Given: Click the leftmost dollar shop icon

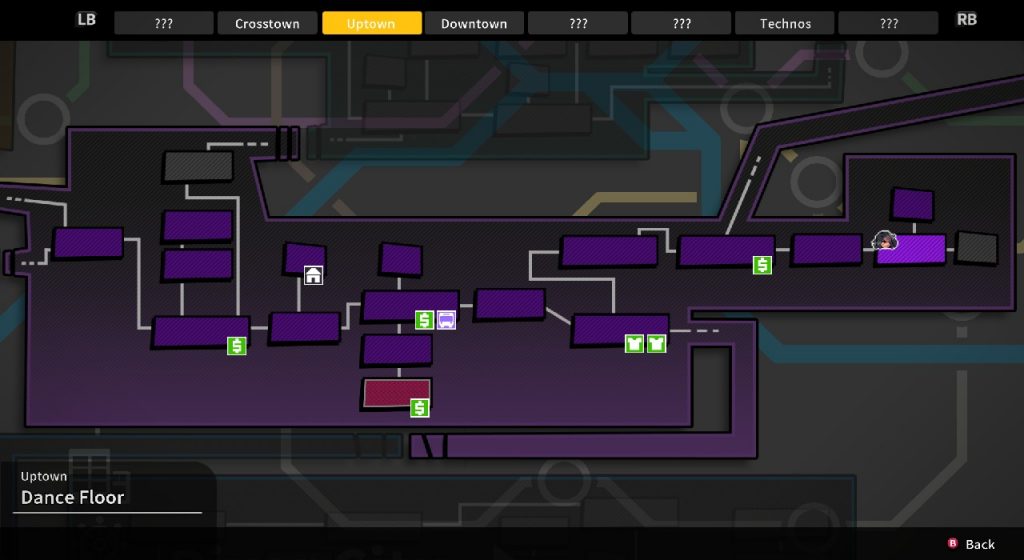Looking at the screenshot, I should [237, 346].
